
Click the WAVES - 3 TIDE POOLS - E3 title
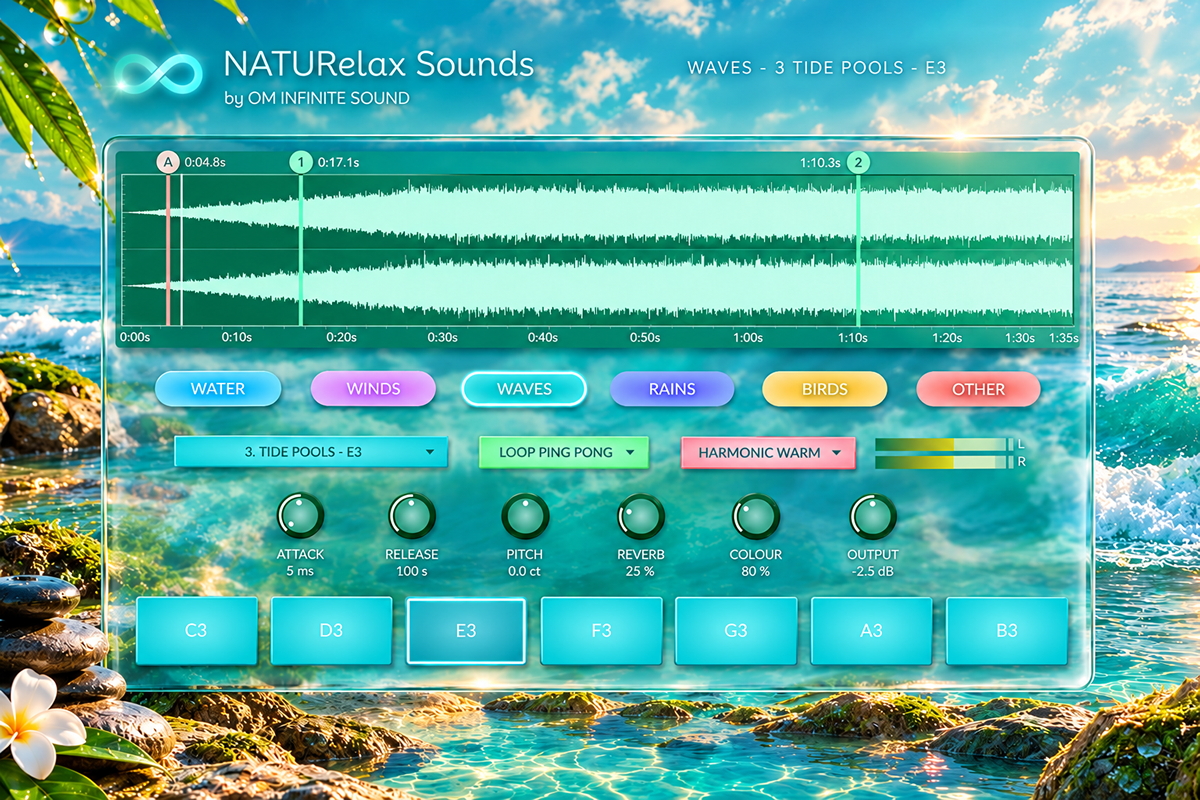[817, 68]
